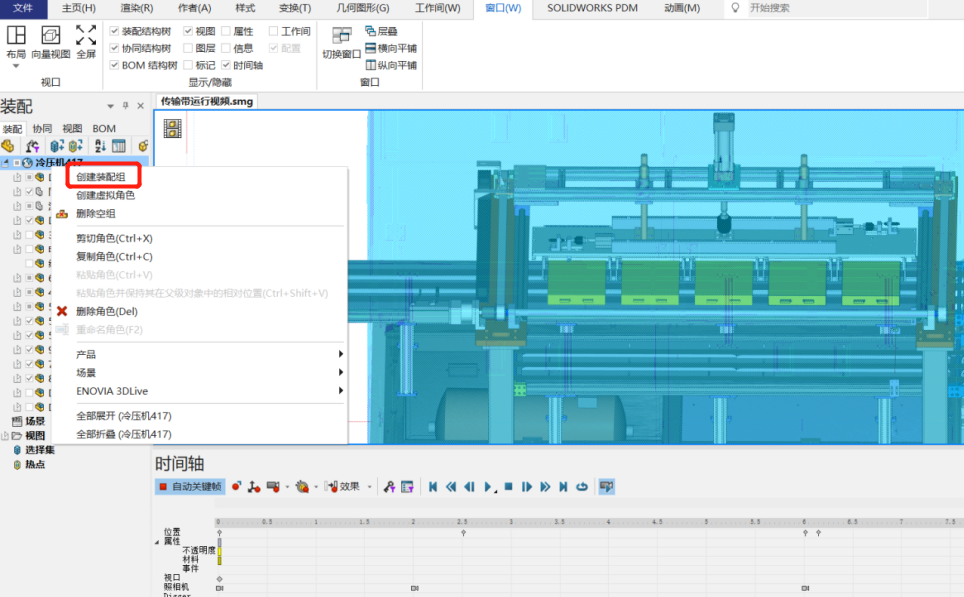
Task: Tile windows vertically with 纵向平铺
Action: (391, 65)
